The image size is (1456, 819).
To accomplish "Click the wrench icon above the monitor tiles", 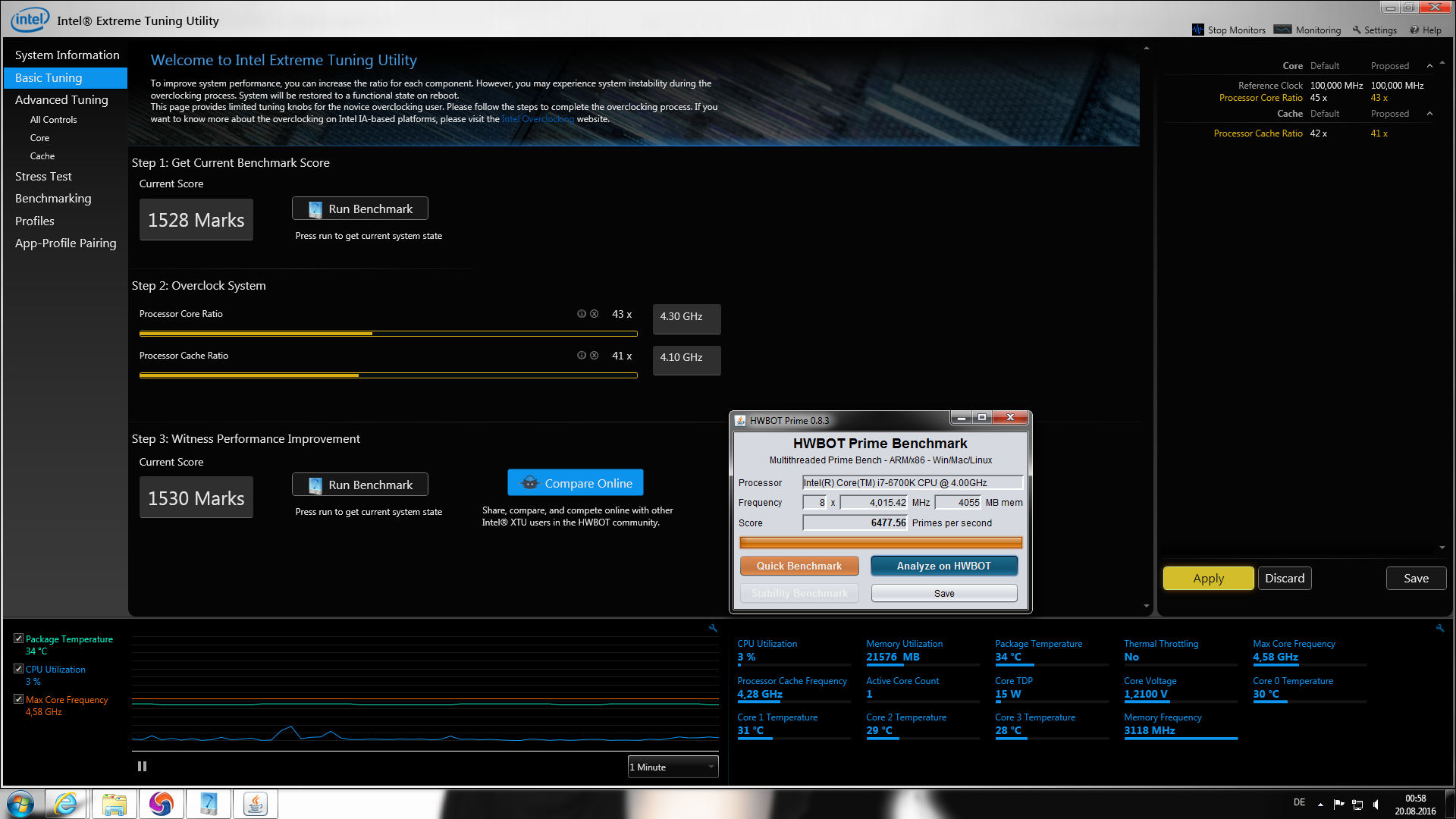I will tap(1440, 628).
